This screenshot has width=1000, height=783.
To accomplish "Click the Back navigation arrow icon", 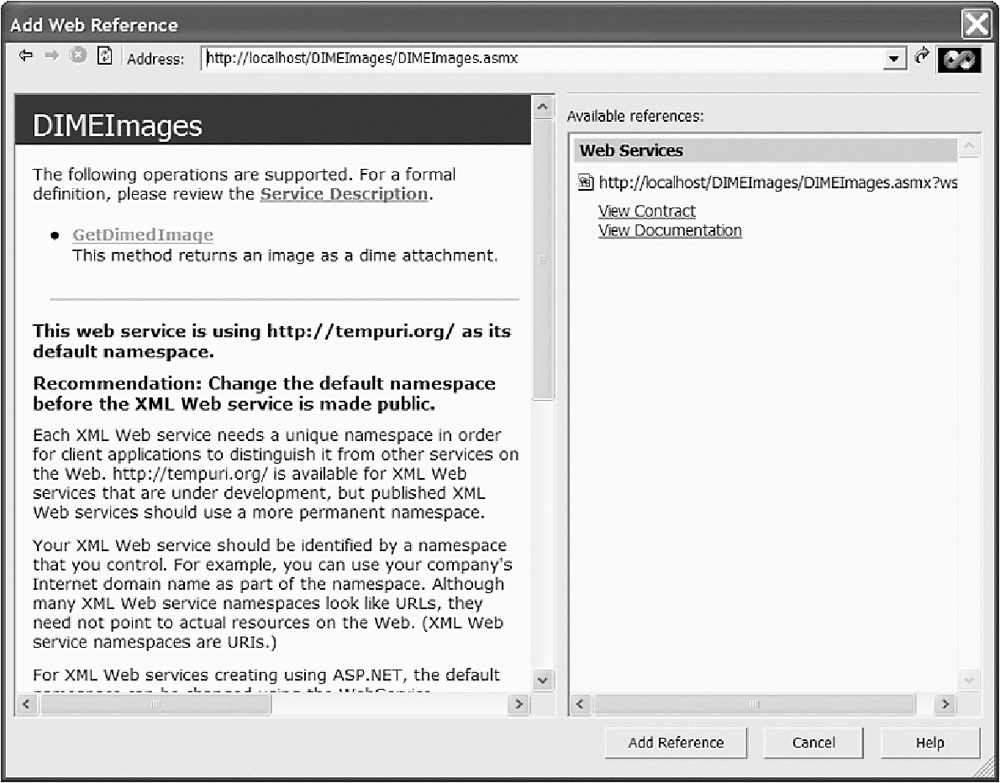I will point(26,57).
